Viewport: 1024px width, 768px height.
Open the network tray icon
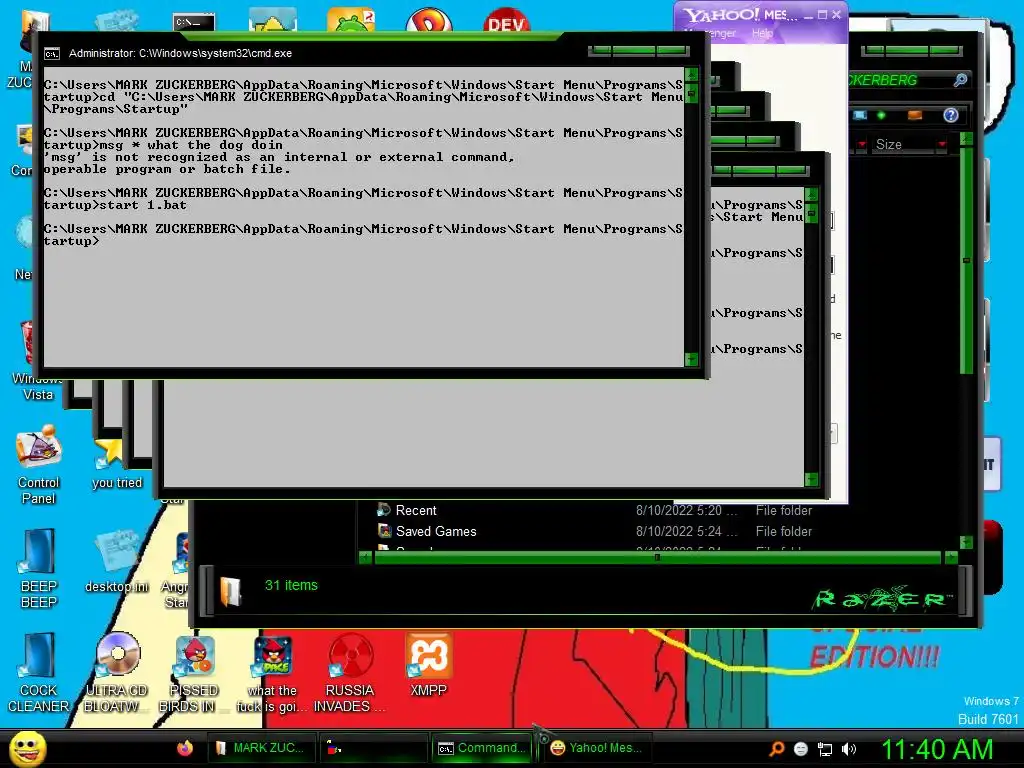(x=825, y=749)
